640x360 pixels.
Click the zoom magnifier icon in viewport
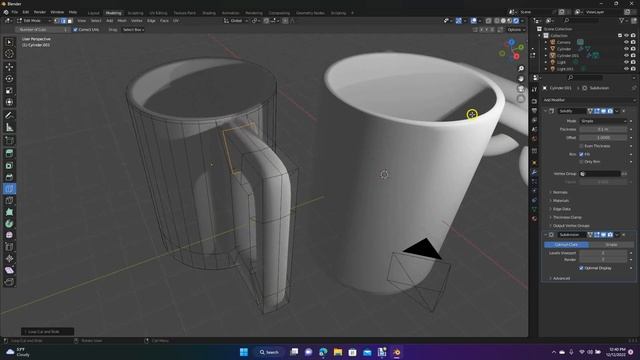coord(521,69)
